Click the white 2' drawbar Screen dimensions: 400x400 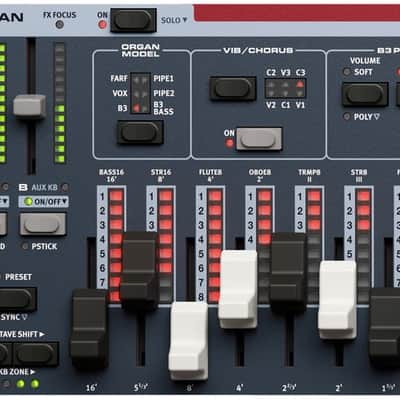tap(337, 299)
